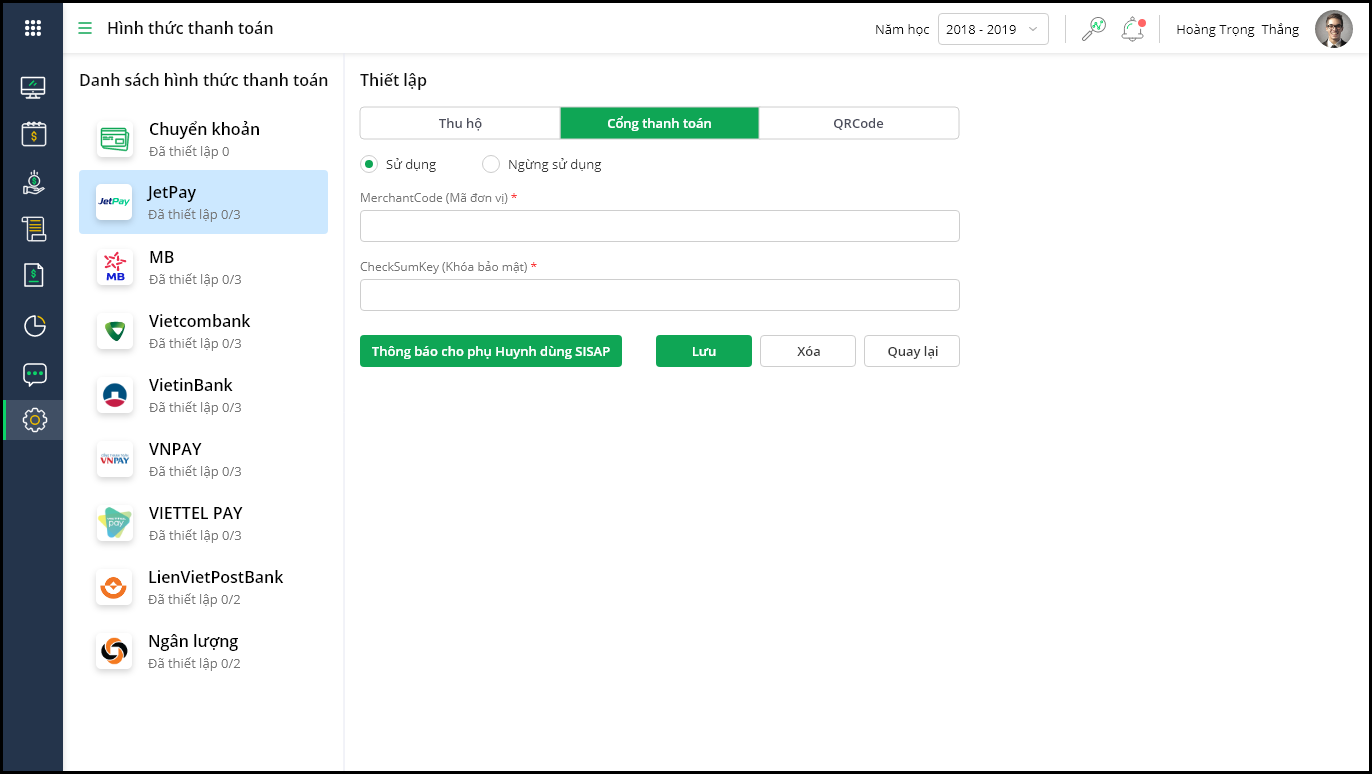
Task: Click "Thông báo cho phụ Huynh dùng SISAP"
Action: pyautogui.click(x=491, y=351)
